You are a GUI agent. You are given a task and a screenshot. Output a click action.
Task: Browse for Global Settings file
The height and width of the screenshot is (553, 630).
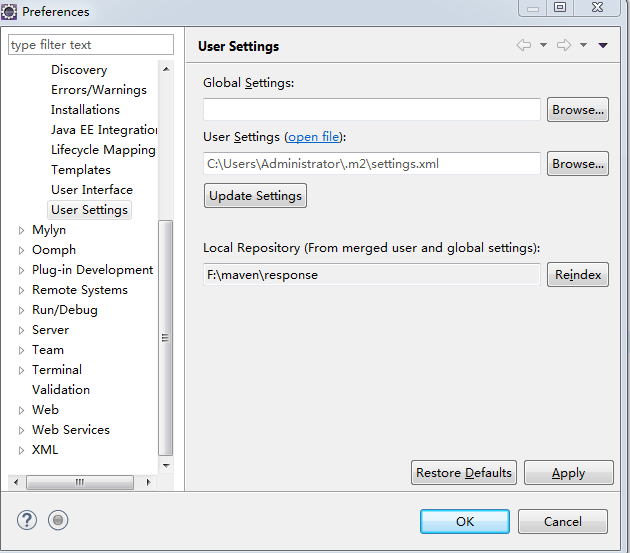pyautogui.click(x=578, y=110)
